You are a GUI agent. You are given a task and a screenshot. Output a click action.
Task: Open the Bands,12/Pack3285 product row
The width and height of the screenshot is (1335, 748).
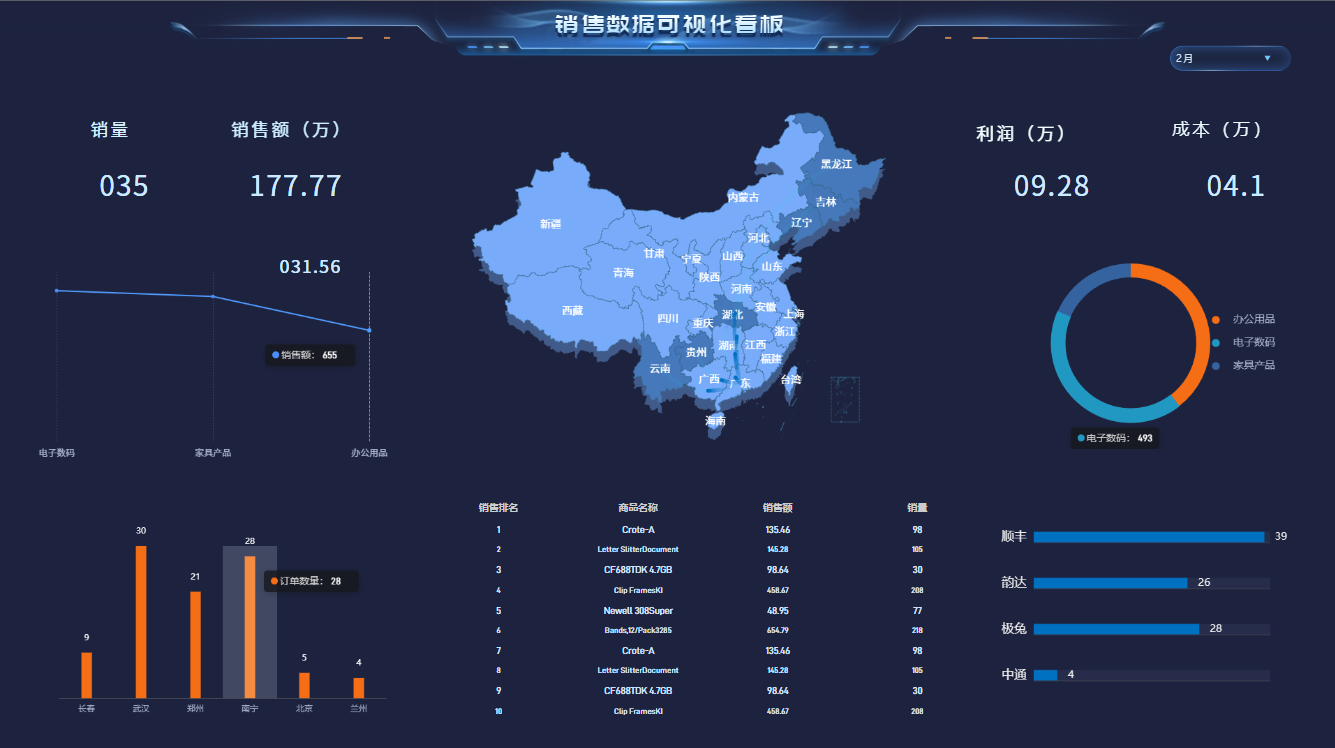[638, 630]
